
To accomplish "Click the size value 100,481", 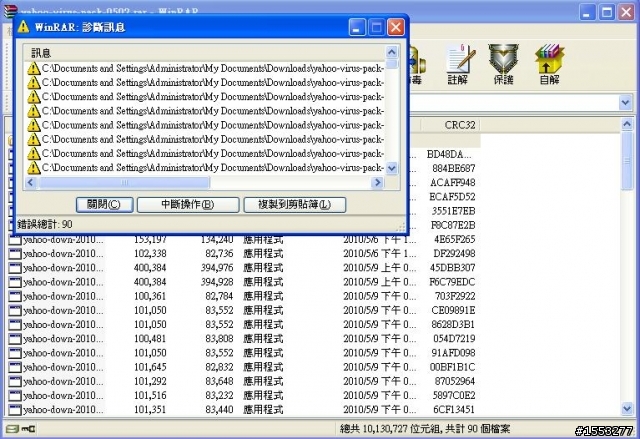I will point(150,339).
